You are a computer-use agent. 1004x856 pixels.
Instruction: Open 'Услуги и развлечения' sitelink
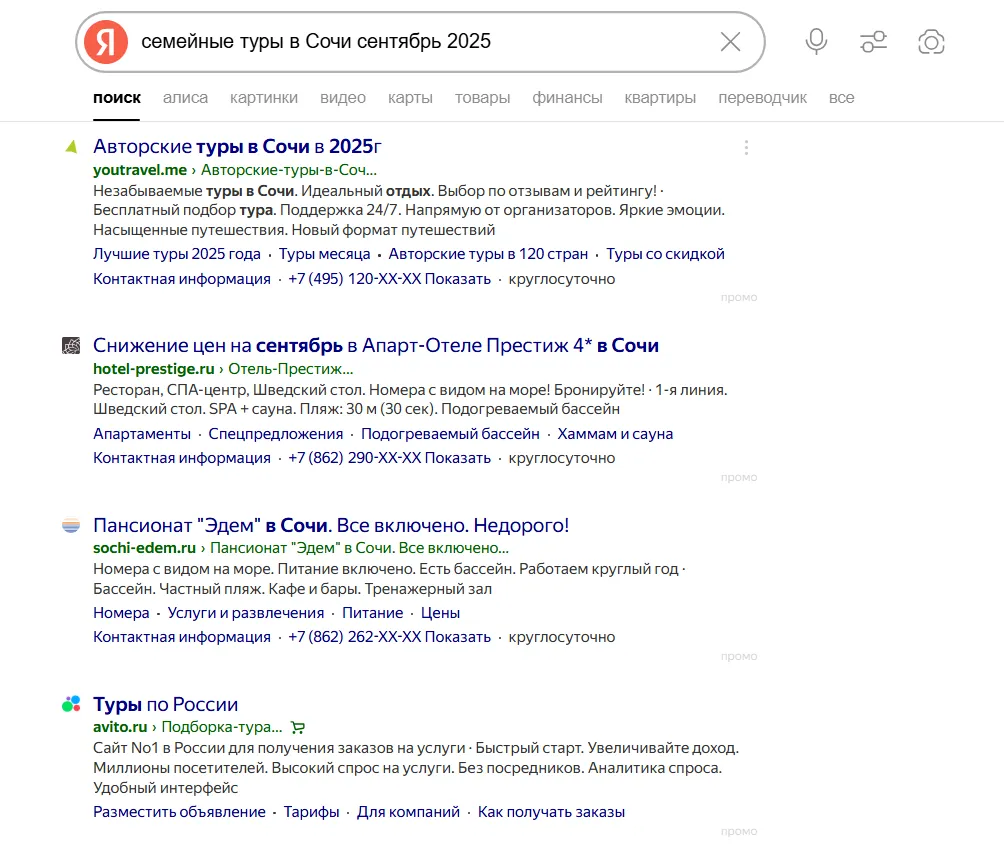(x=246, y=613)
